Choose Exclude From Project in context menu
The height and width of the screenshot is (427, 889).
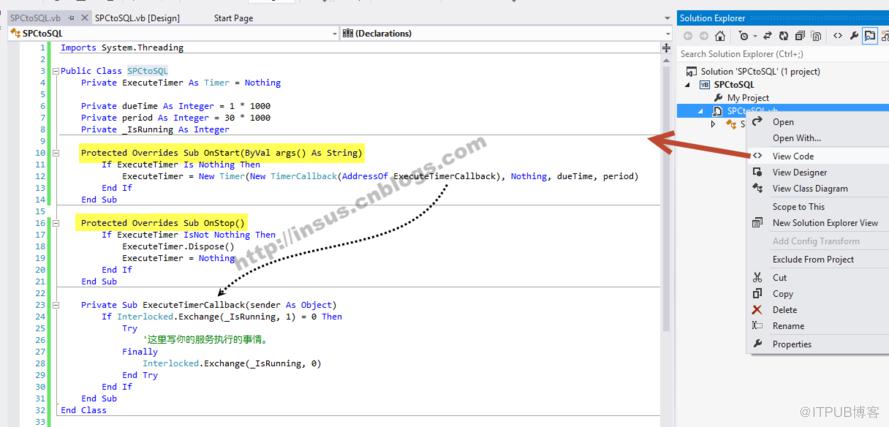tap(819, 259)
